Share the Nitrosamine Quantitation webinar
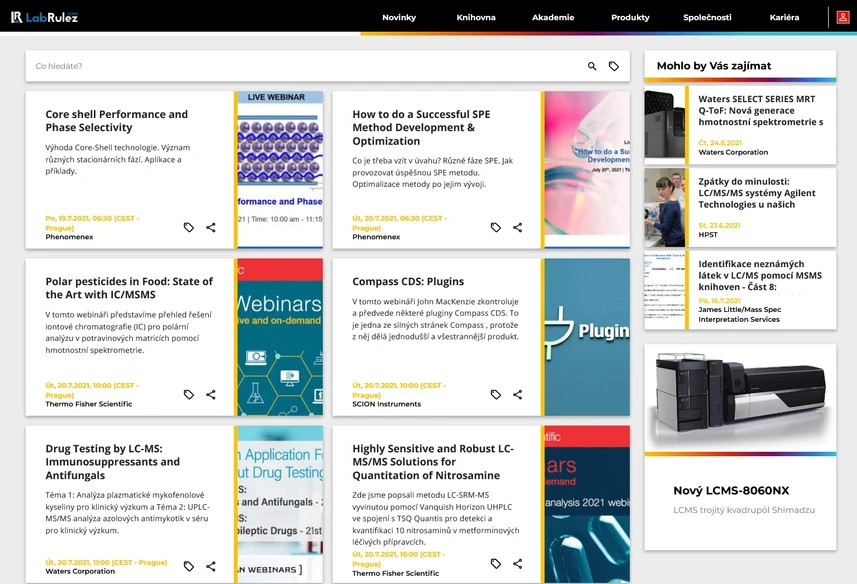The width and height of the screenshot is (857, 584). pos(518,564)
